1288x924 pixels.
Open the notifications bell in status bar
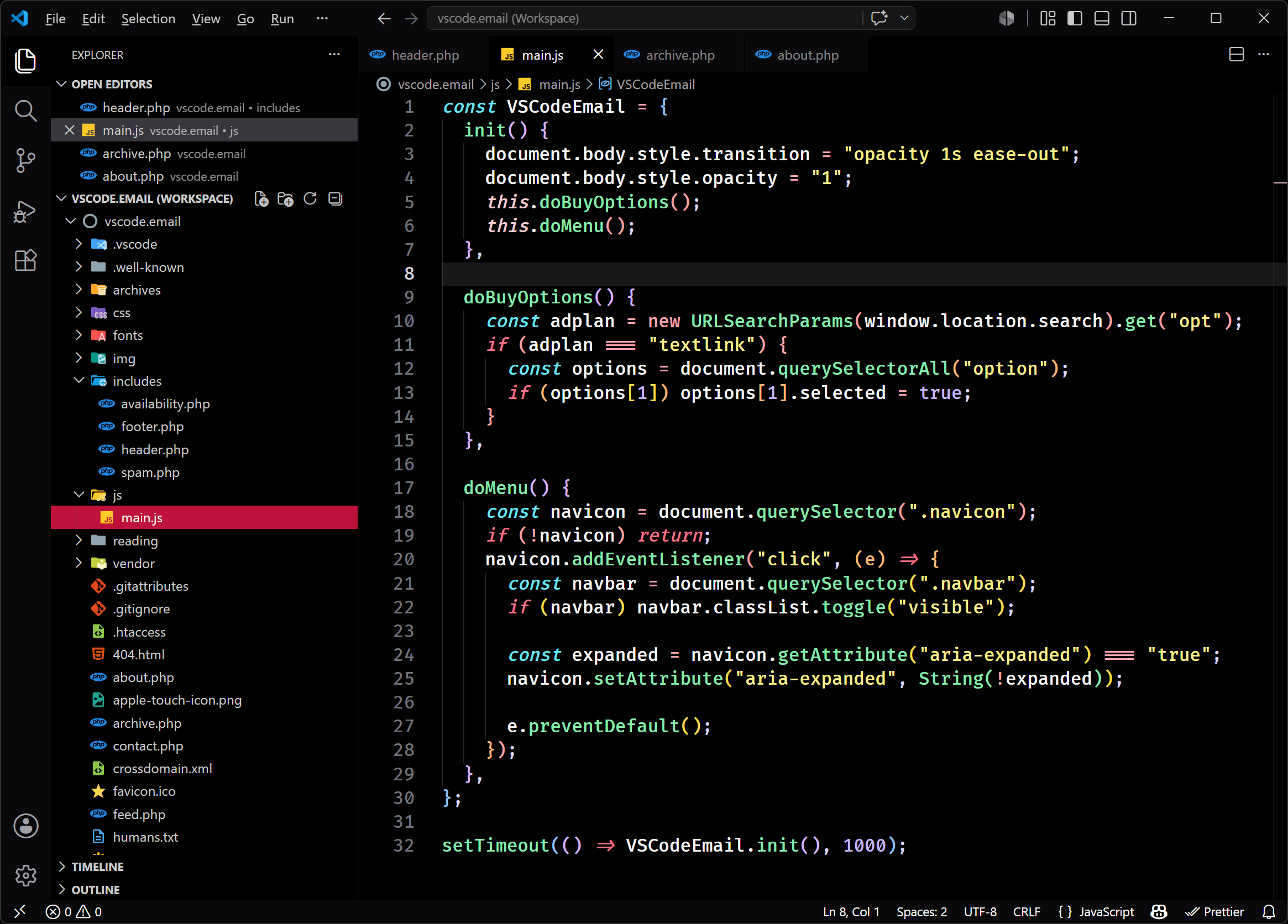[x=1269, y=911]
